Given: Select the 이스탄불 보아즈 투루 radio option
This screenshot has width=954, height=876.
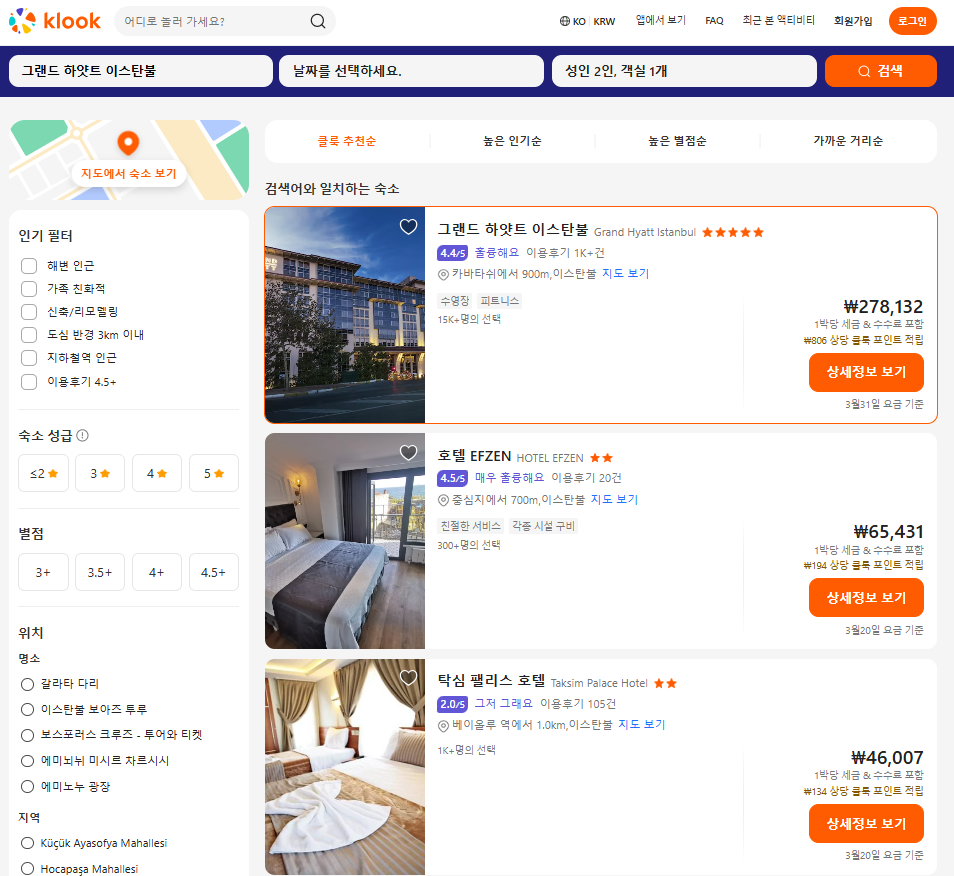Looking at the screenshot, I should (27, 710).
